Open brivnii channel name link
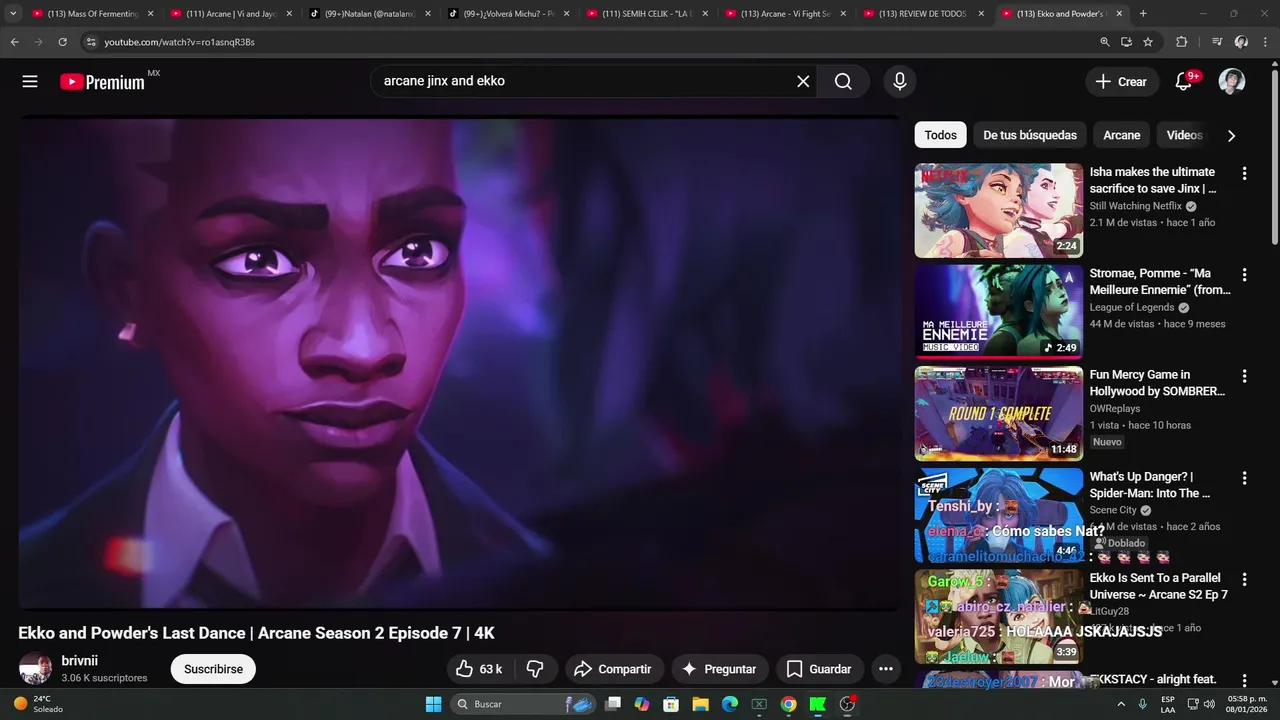Screen dimensions: 1280x720 pyautogui.click(x=80, y=661)
